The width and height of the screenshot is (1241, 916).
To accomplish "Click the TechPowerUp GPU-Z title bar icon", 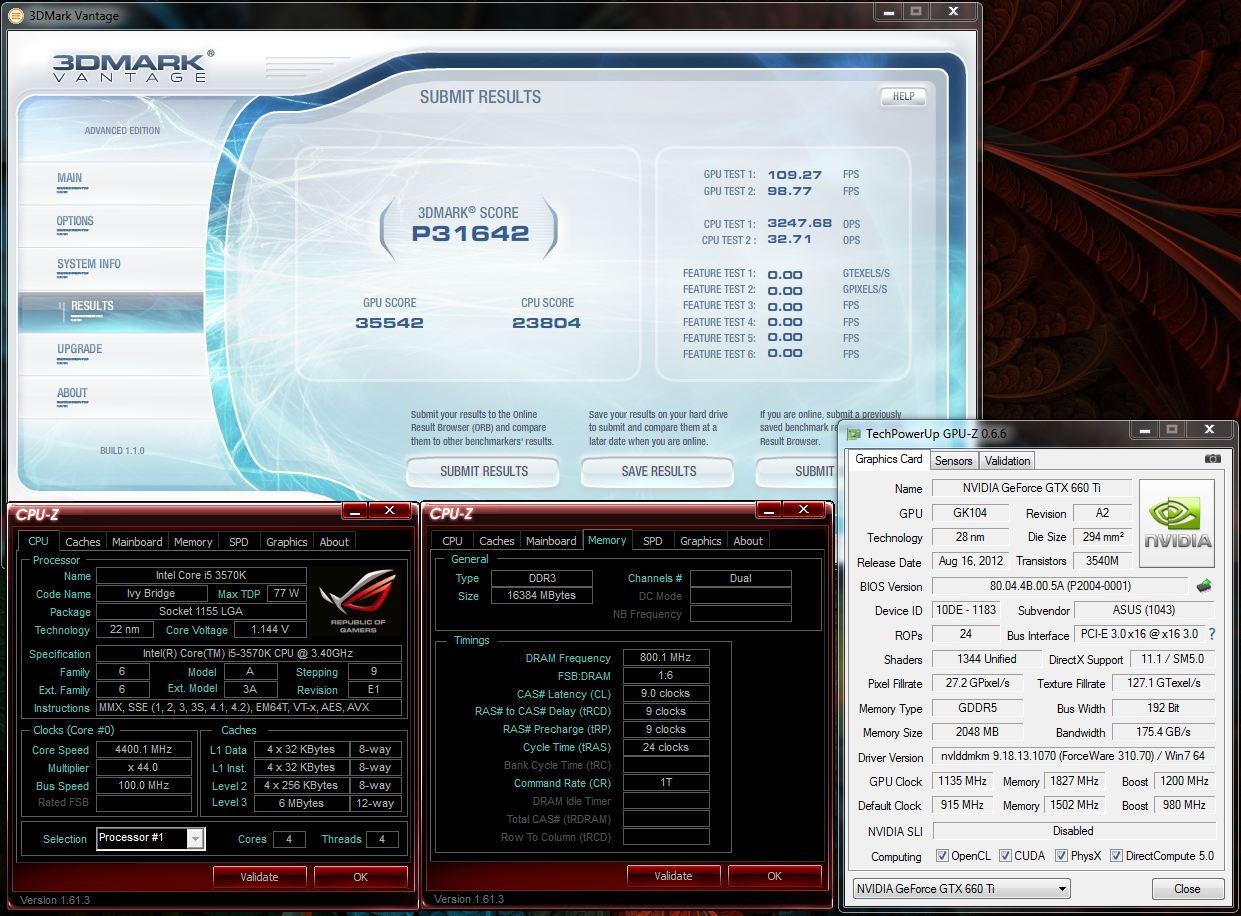I will (x=853, y=434).
